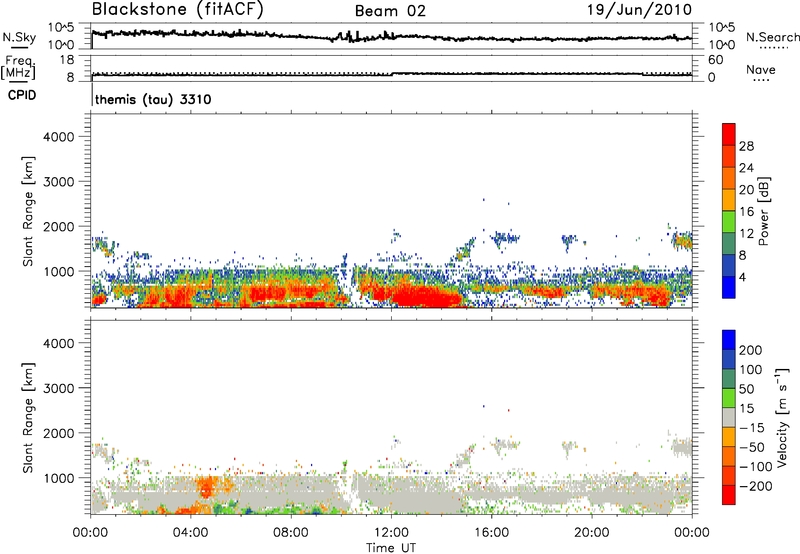Pick the light green 12–16 dB power swatch
Screen dimensions: 800x554
point(729,222)
